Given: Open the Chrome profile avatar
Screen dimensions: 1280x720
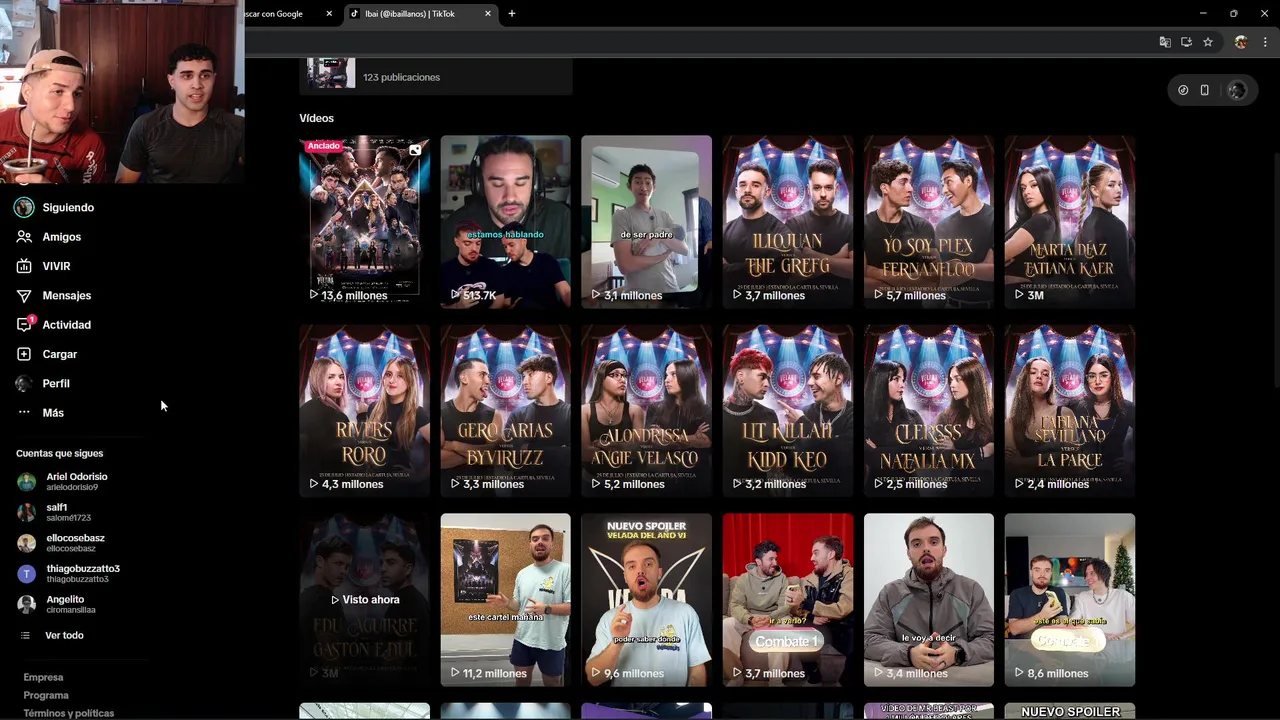Looking at the screenshot, I should [x=1241, y=42].
